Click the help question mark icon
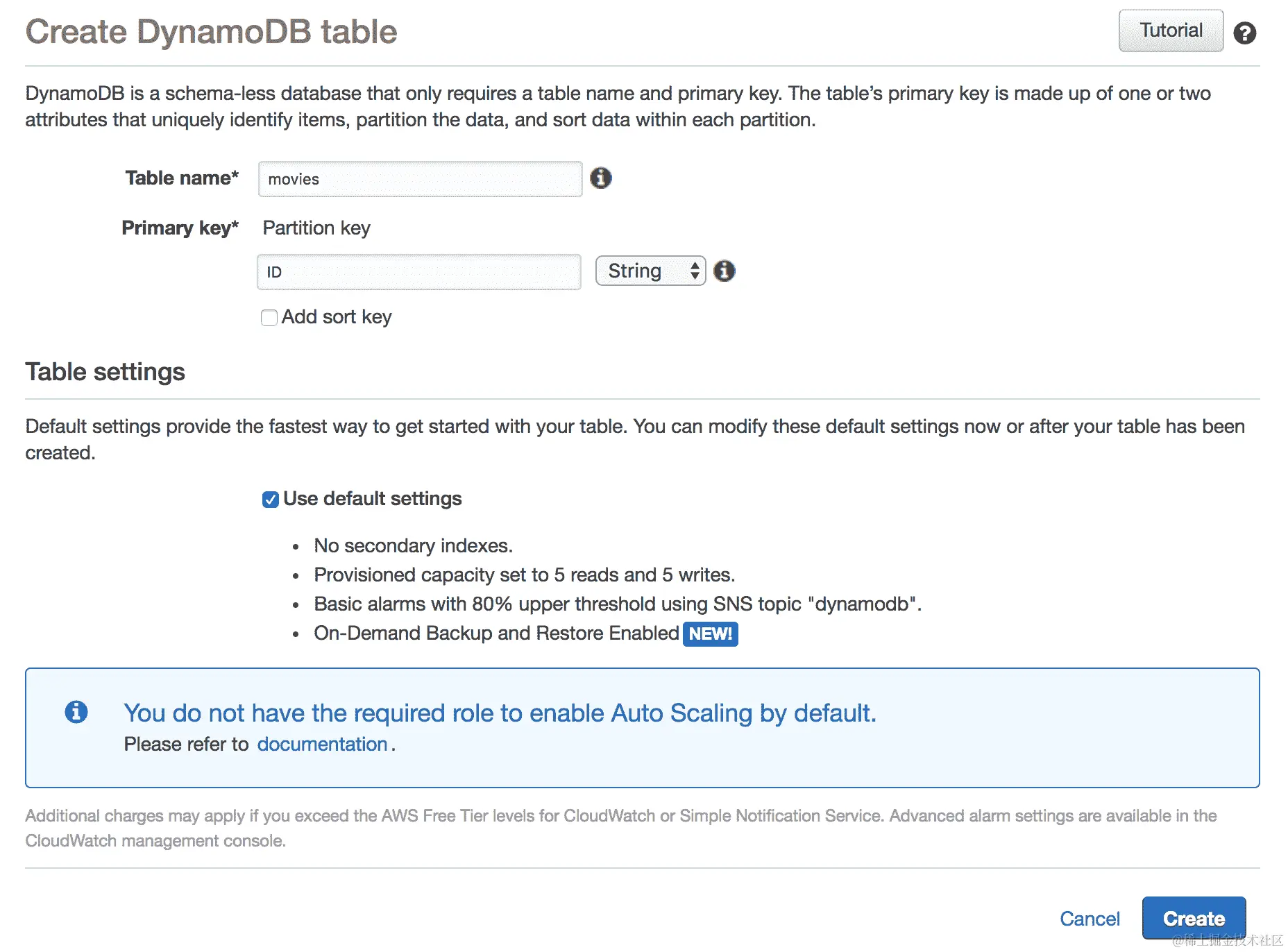This screenshot has height=952, width=1288. point(1244,33)
